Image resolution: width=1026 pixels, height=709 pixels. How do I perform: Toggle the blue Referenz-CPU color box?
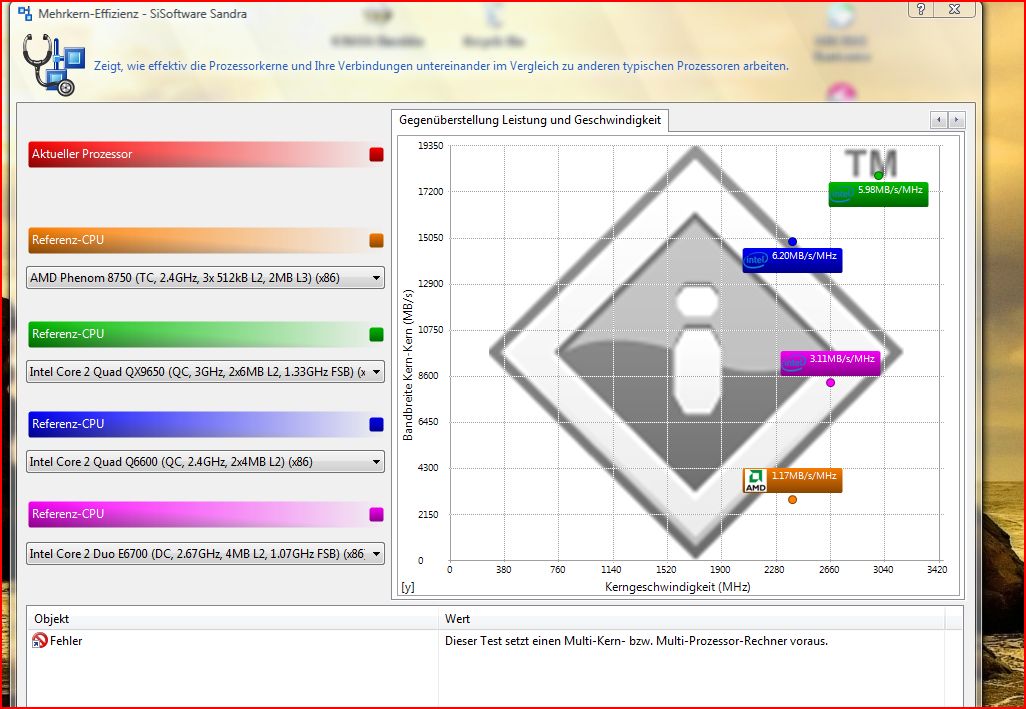coord(376,424)
